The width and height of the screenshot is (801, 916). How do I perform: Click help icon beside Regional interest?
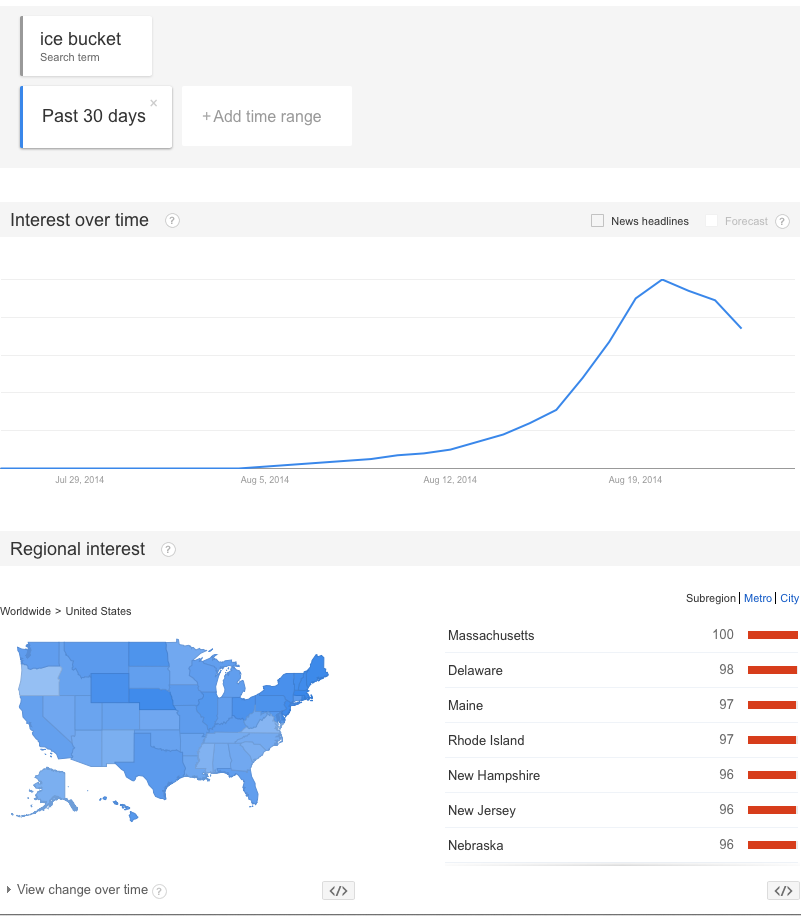[x=168, y=550]
